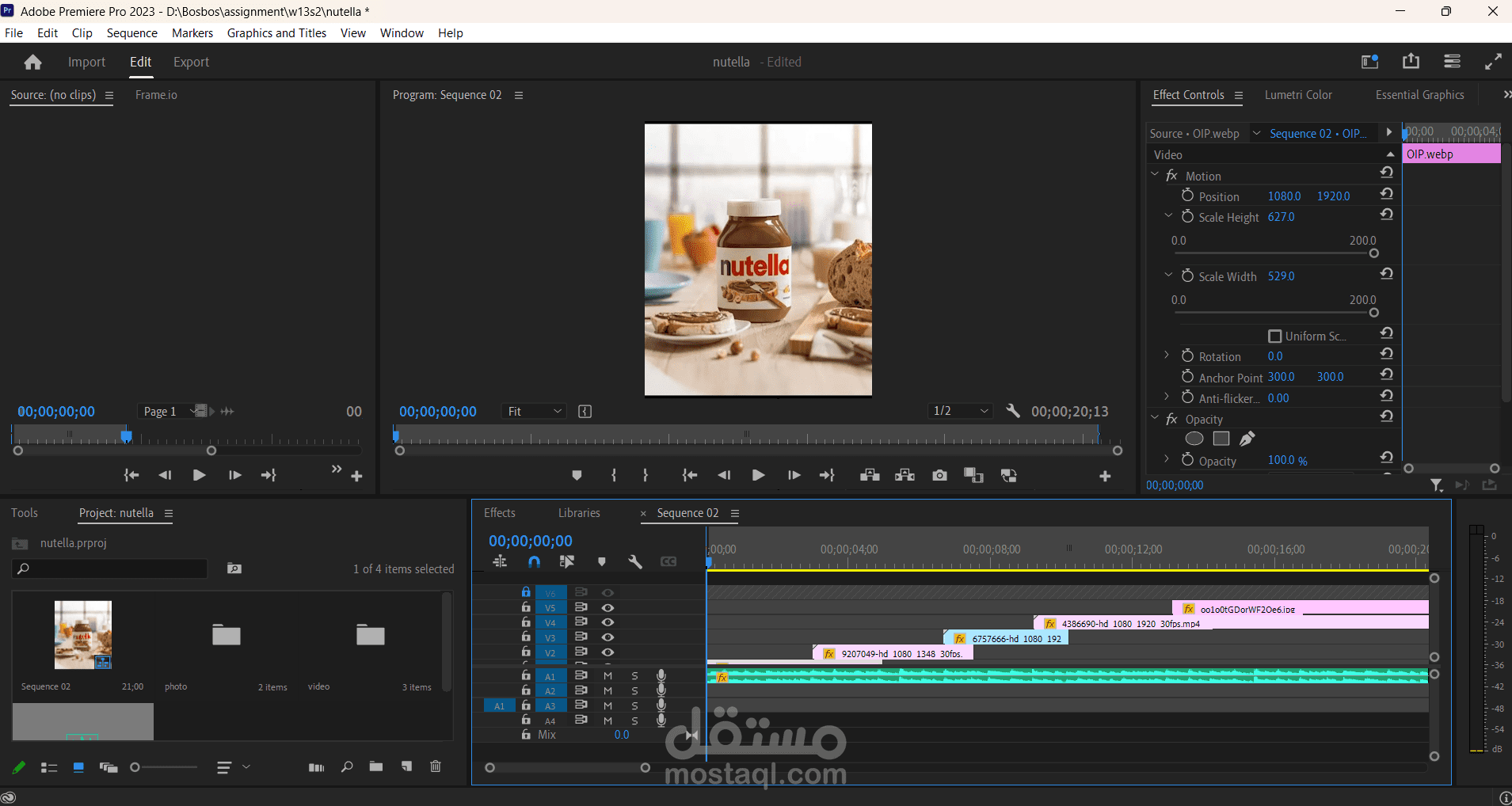Viewport: 1512px width, 806px height.
Task: Click the Add Marker icon in Program monitor
Action: click(577, 475)
